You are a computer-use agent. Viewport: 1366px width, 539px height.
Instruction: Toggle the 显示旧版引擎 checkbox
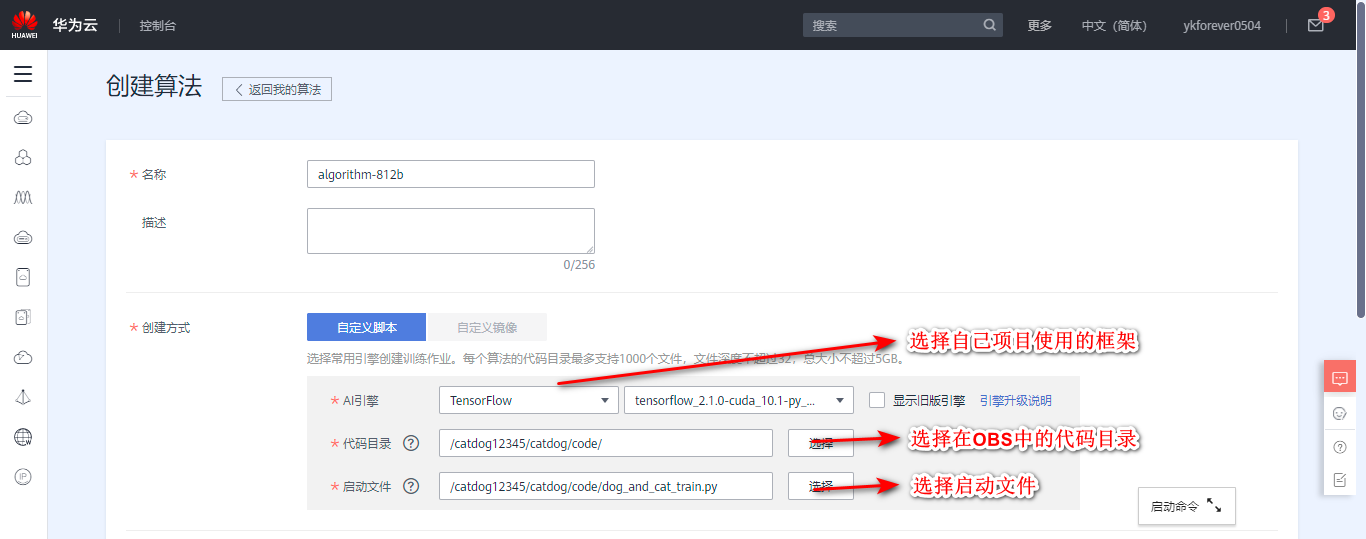pyautogui.click(x=877, y=400)
